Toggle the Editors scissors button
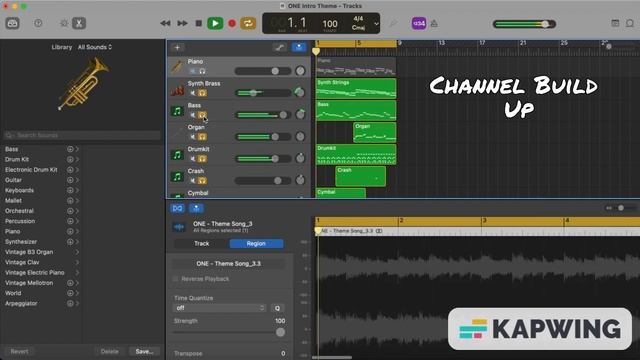640x360 pixels. (x=79, y=23)
